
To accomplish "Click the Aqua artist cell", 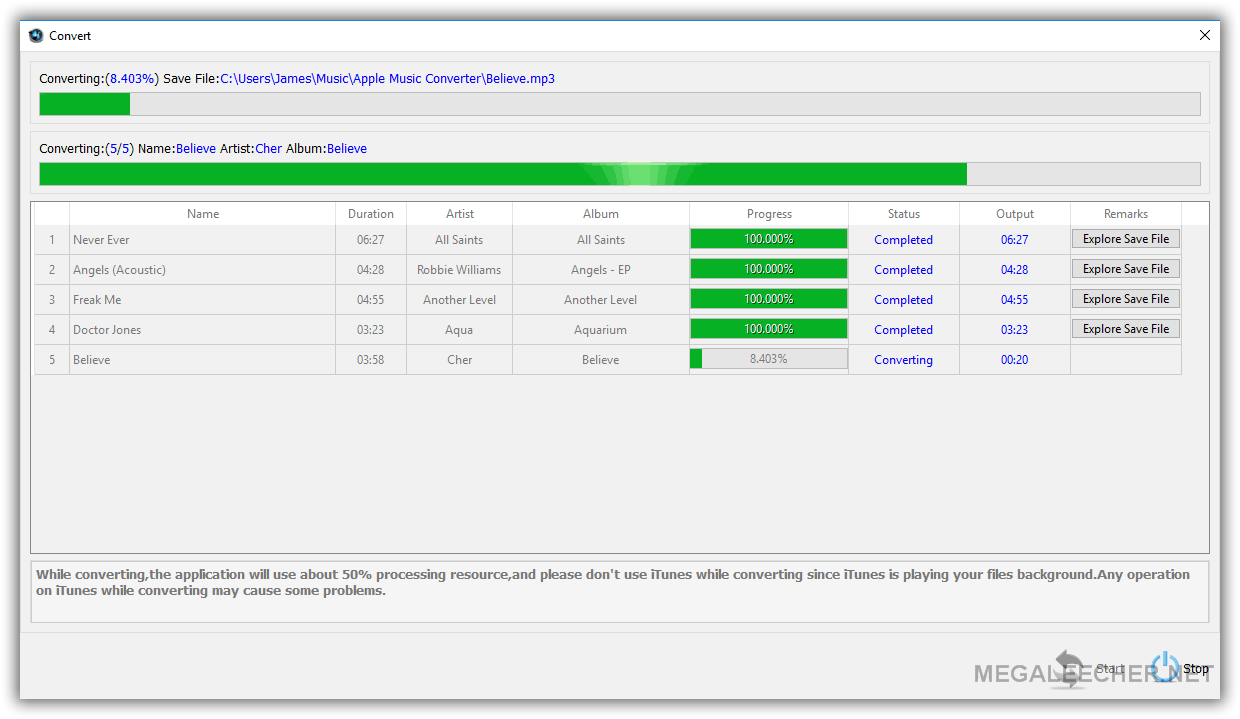I will tap(459, 330).
